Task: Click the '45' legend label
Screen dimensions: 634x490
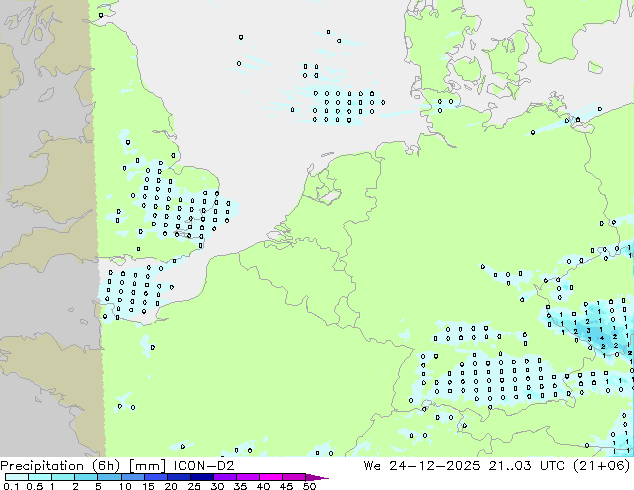Action: 286,486
